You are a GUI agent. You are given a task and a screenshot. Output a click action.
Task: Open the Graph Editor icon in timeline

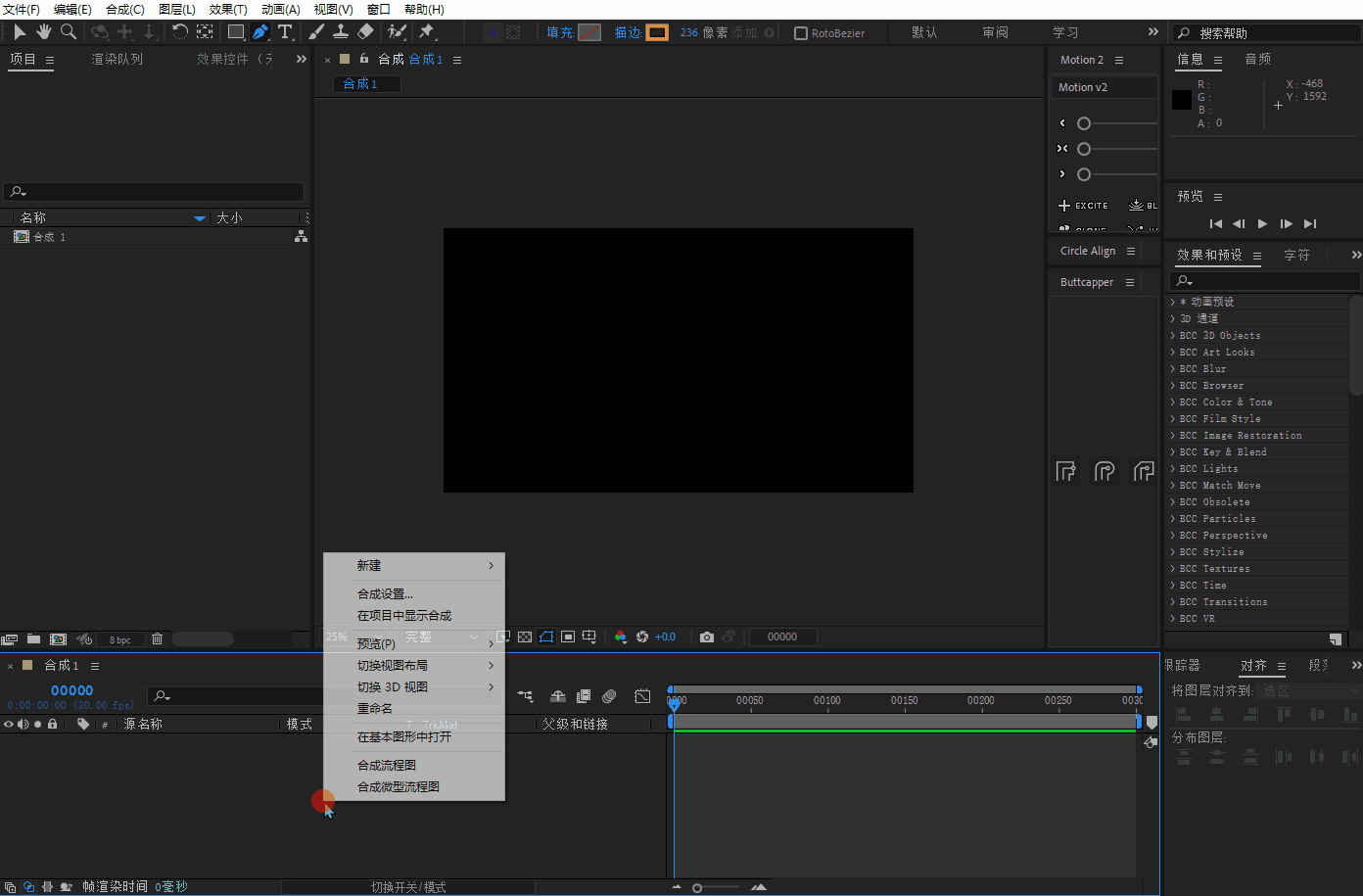pos(642,696)
